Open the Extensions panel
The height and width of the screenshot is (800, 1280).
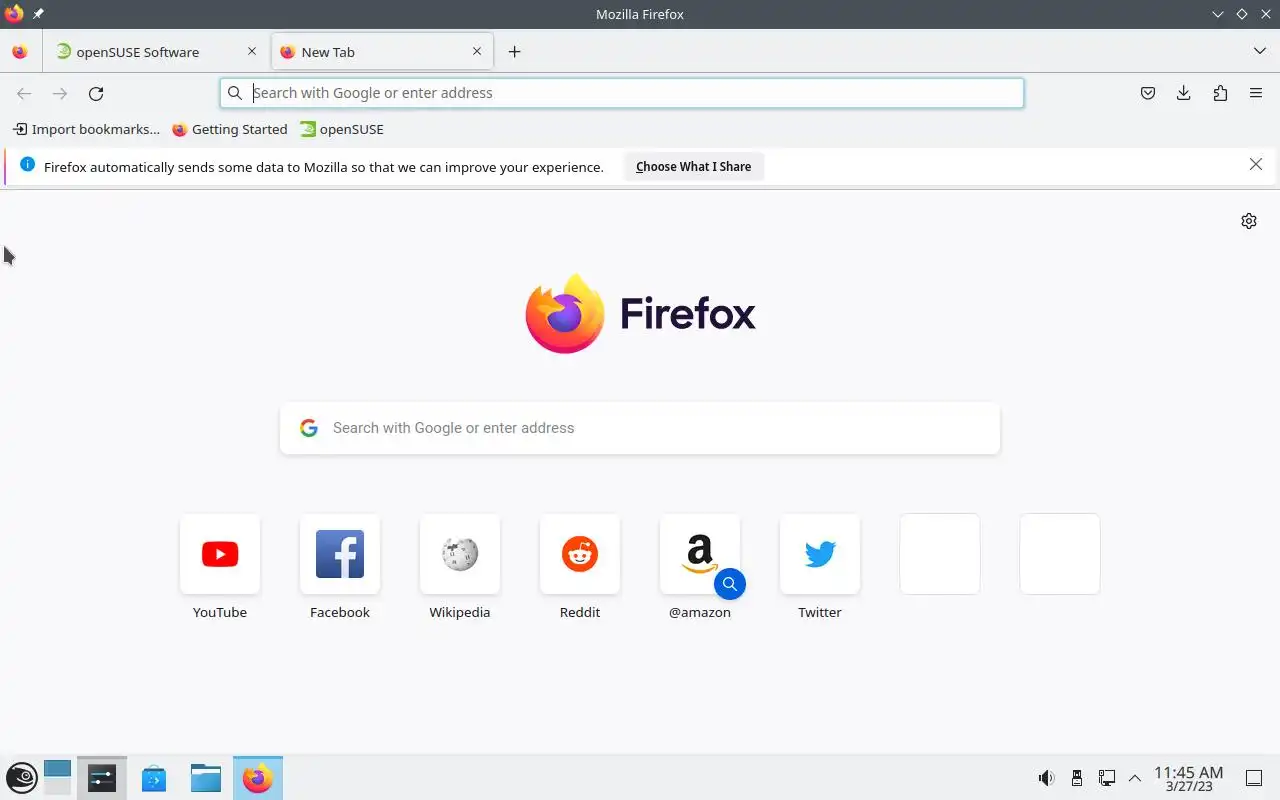[x=1220, y=93]
